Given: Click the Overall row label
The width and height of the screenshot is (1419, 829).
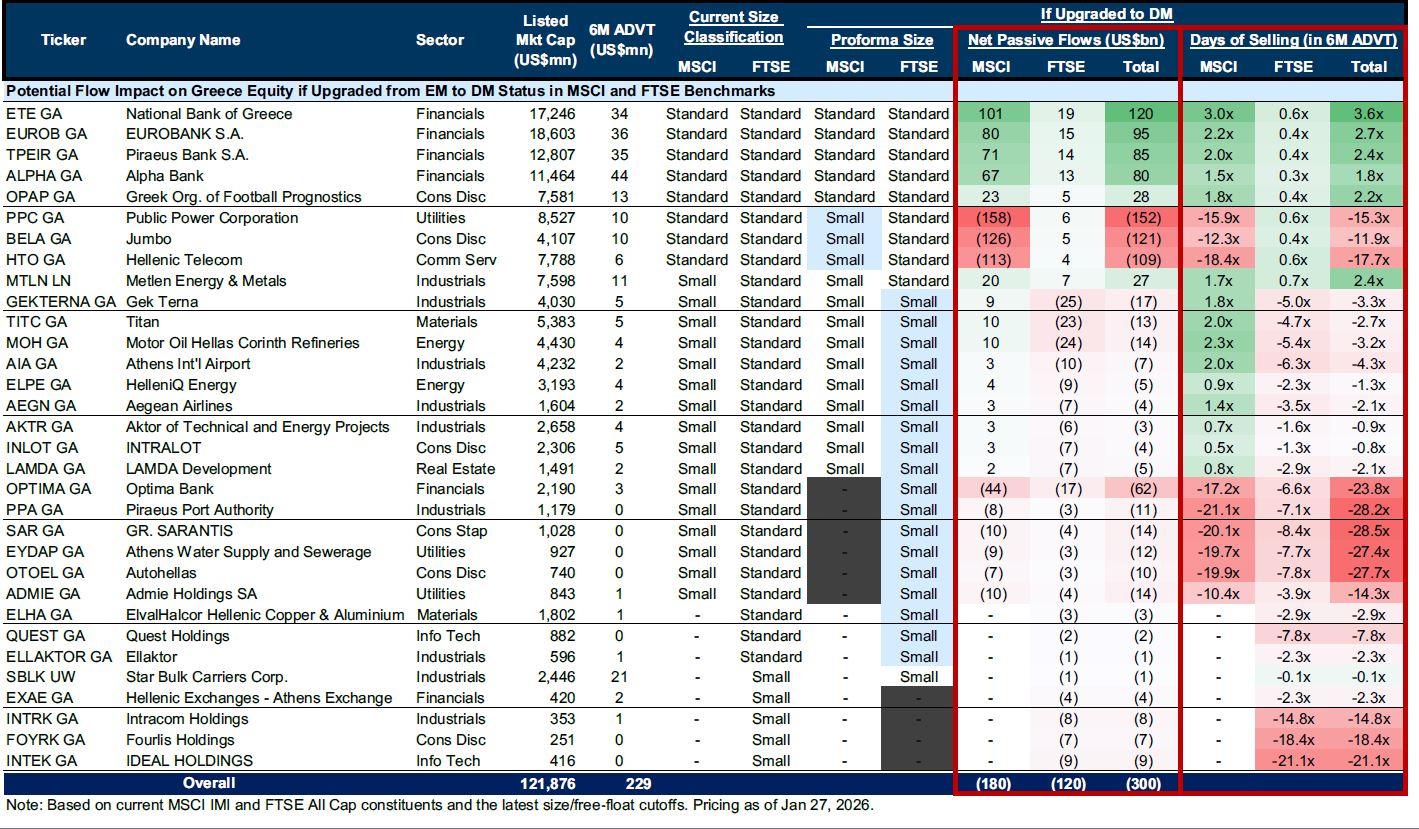Looking at the screenshot, I should click(208, 783).
